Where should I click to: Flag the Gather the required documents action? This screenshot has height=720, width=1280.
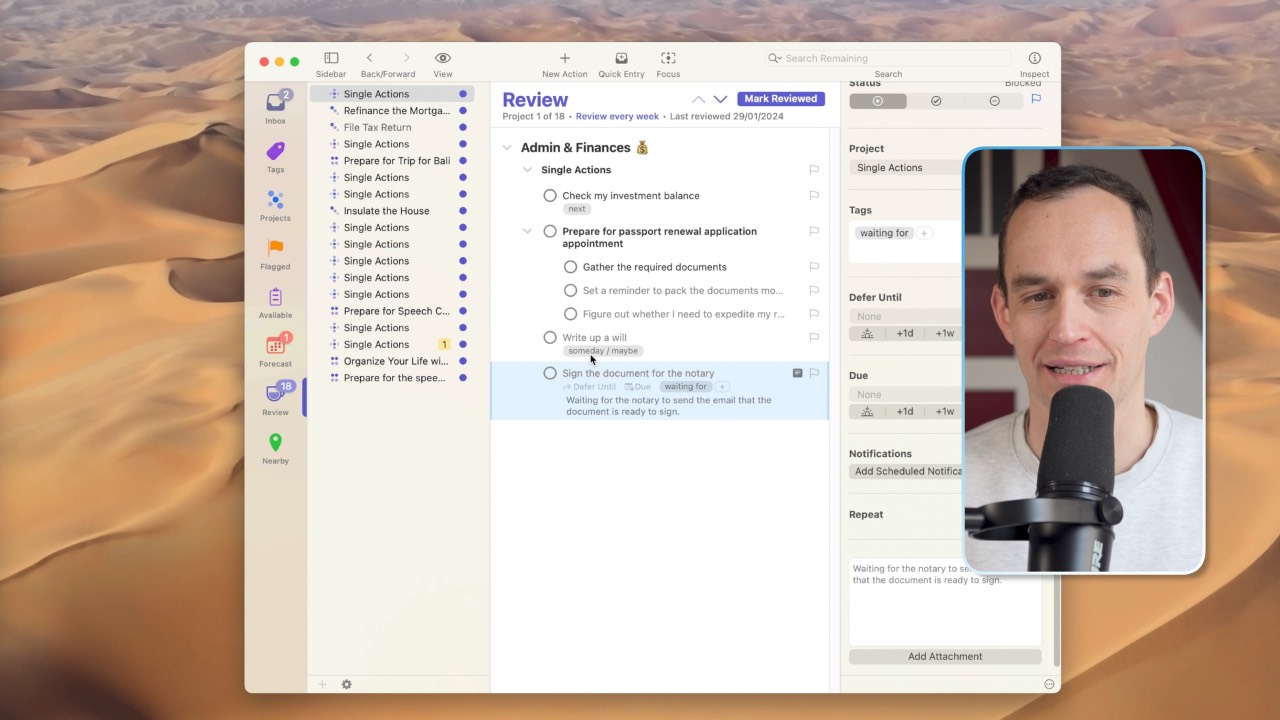tap(814, 267)
